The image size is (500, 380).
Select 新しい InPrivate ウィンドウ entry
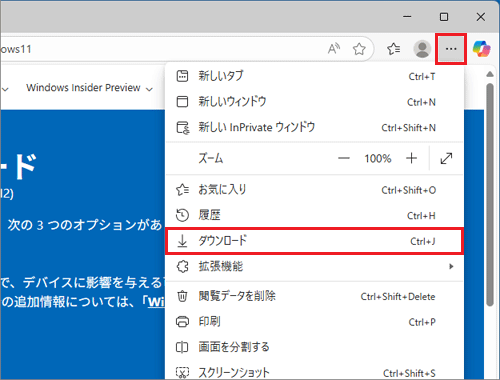pos(314,127)
